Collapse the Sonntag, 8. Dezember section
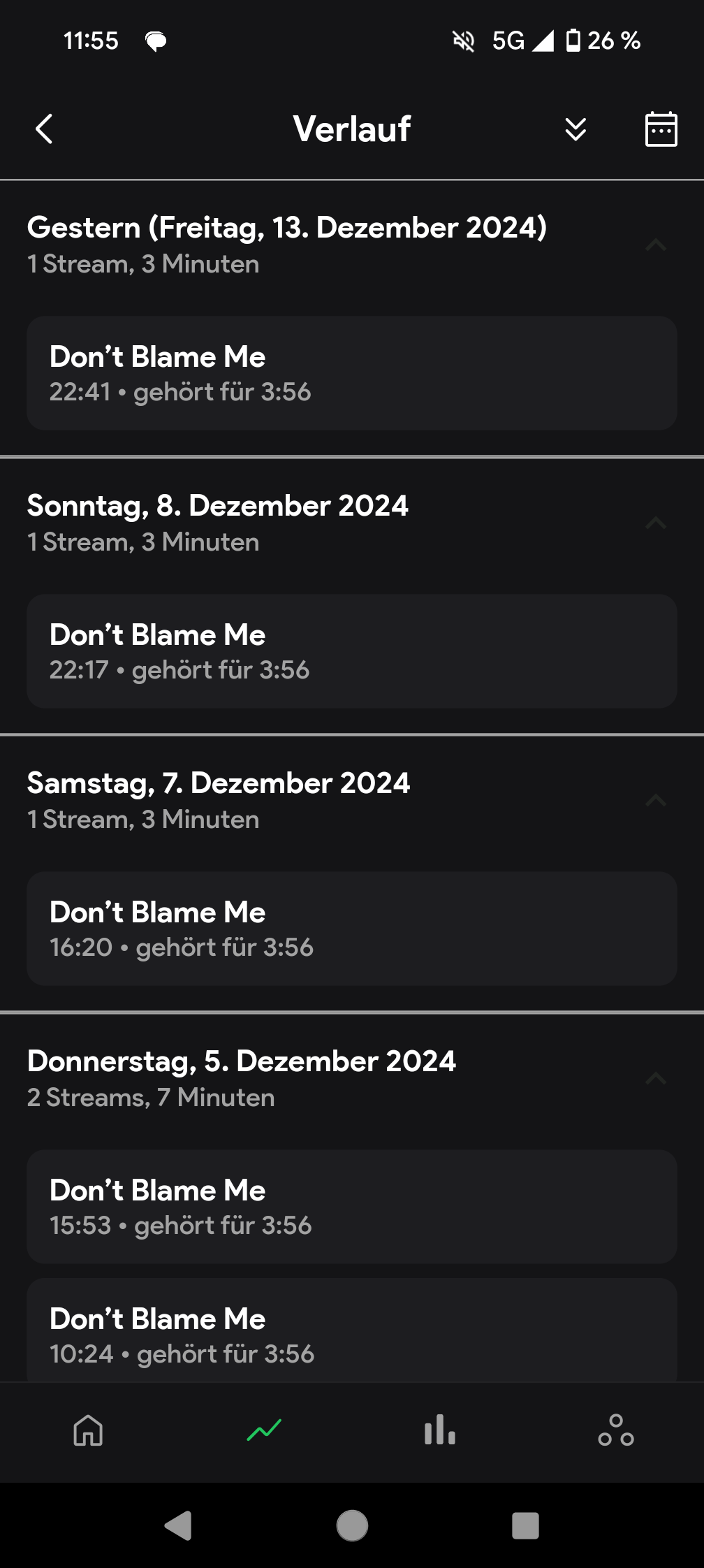 pyautogui.click(x=656, y=523)
